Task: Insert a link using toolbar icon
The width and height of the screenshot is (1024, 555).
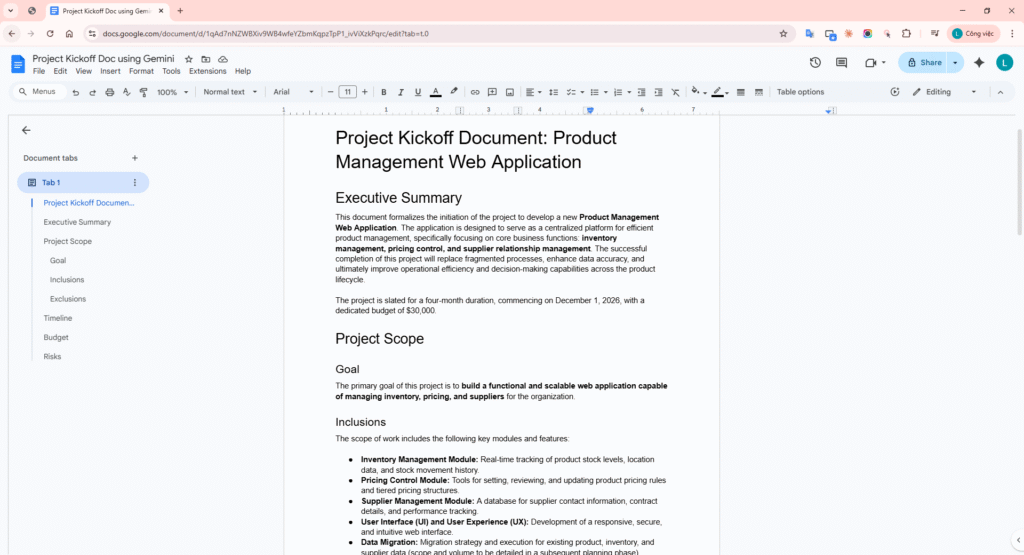Action: pos(475,92)
